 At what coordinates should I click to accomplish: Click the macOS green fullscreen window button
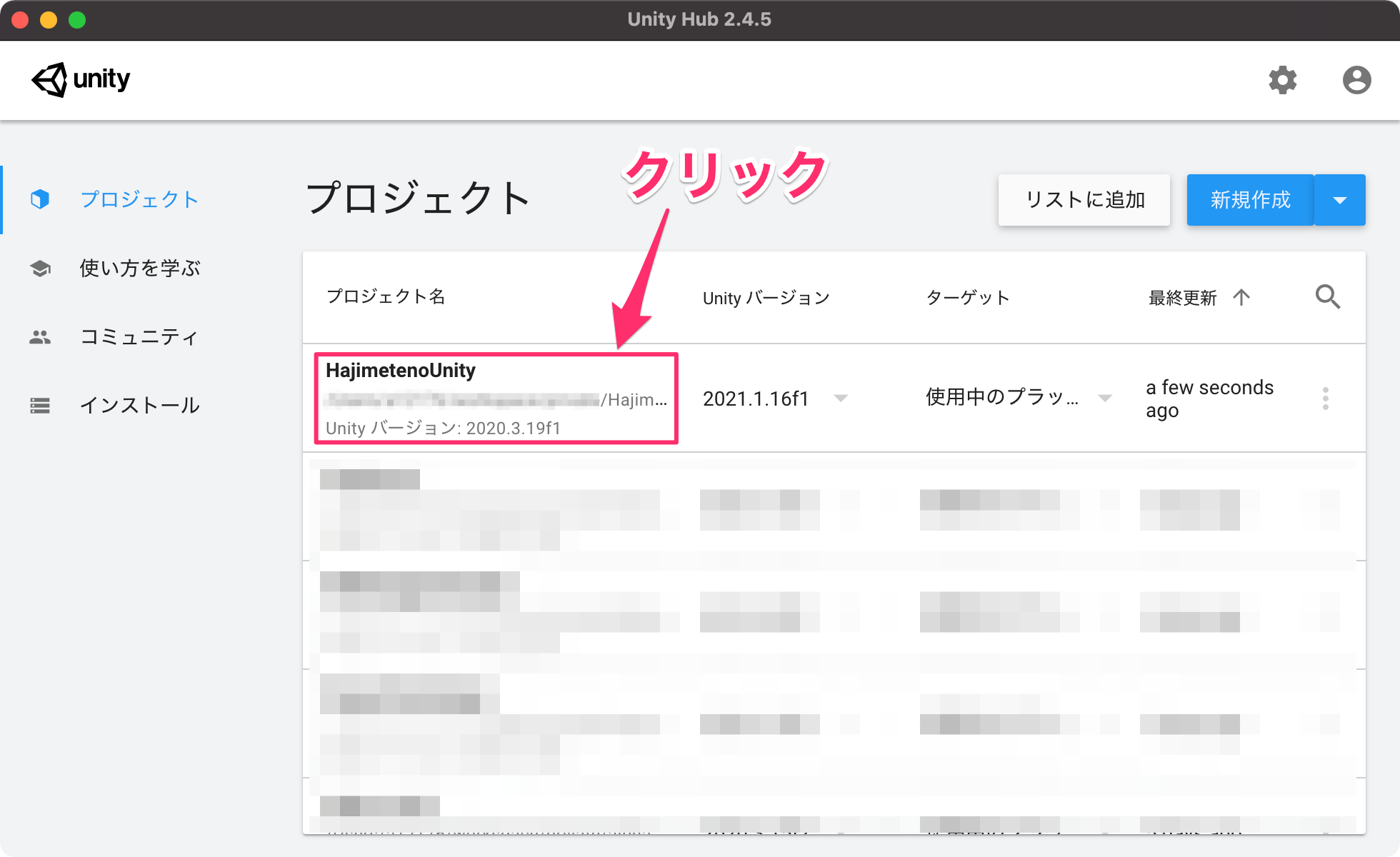click(77, 20)
